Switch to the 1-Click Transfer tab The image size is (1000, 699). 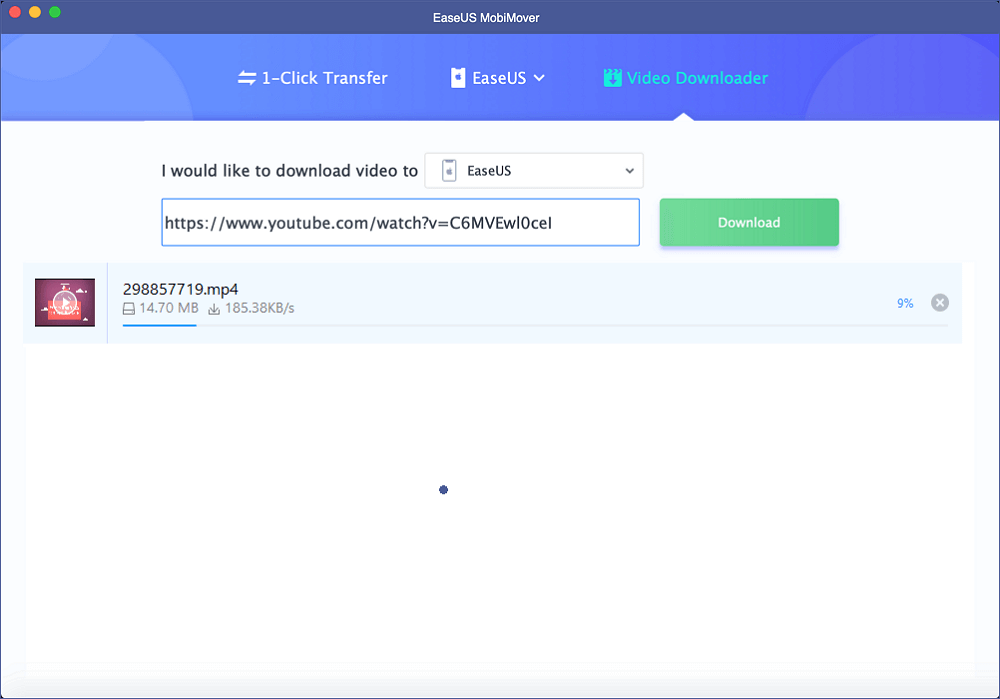pyautogui.click(x=324, y=78)
